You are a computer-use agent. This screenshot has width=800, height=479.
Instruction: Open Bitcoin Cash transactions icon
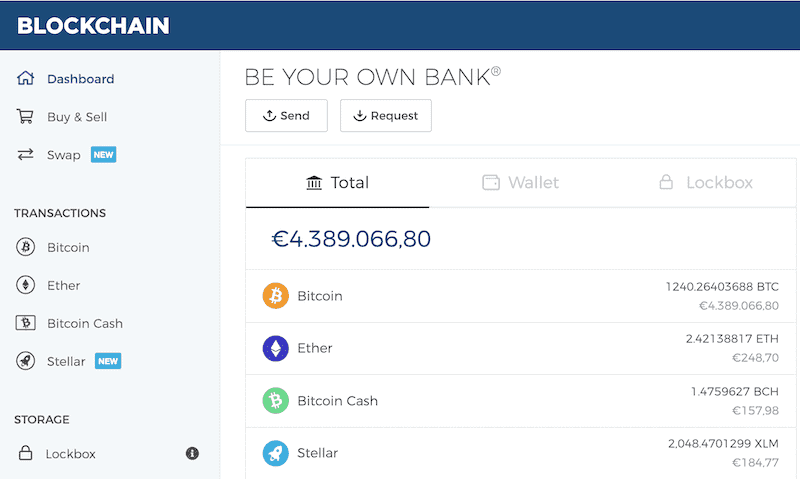pyautogui.click(x=26, y=323)
